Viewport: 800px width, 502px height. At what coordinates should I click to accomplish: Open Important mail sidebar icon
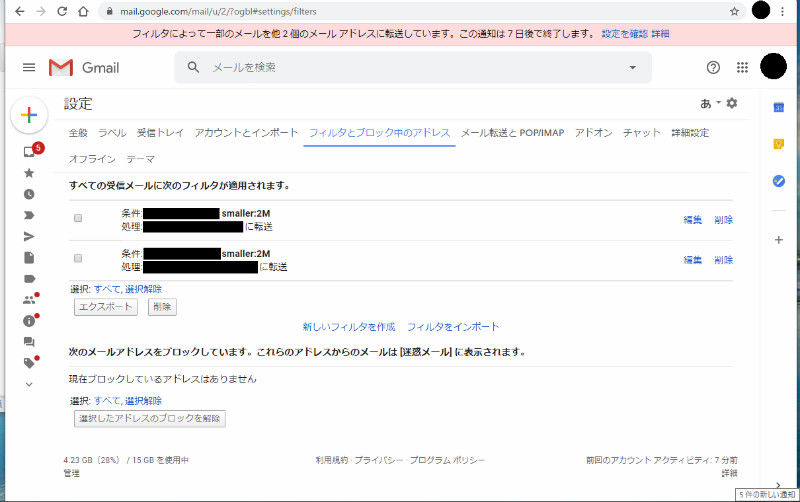[x=29, y=215]
